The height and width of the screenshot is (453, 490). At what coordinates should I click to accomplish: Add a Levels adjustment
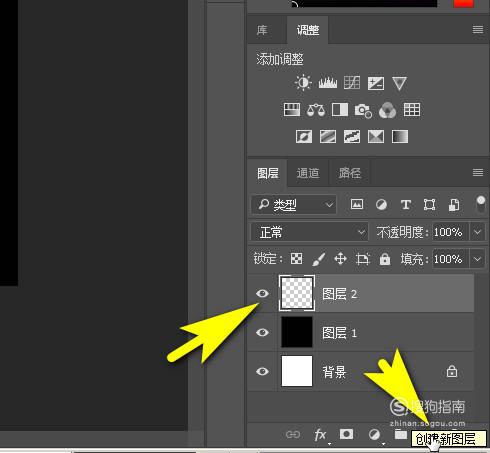click(328, 83)
